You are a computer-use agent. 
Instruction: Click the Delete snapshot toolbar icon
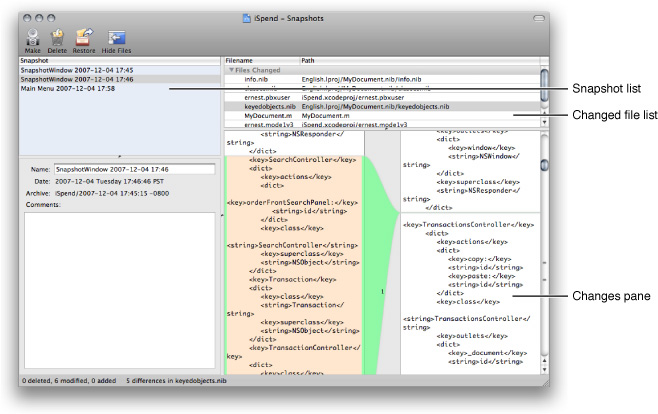58,38
